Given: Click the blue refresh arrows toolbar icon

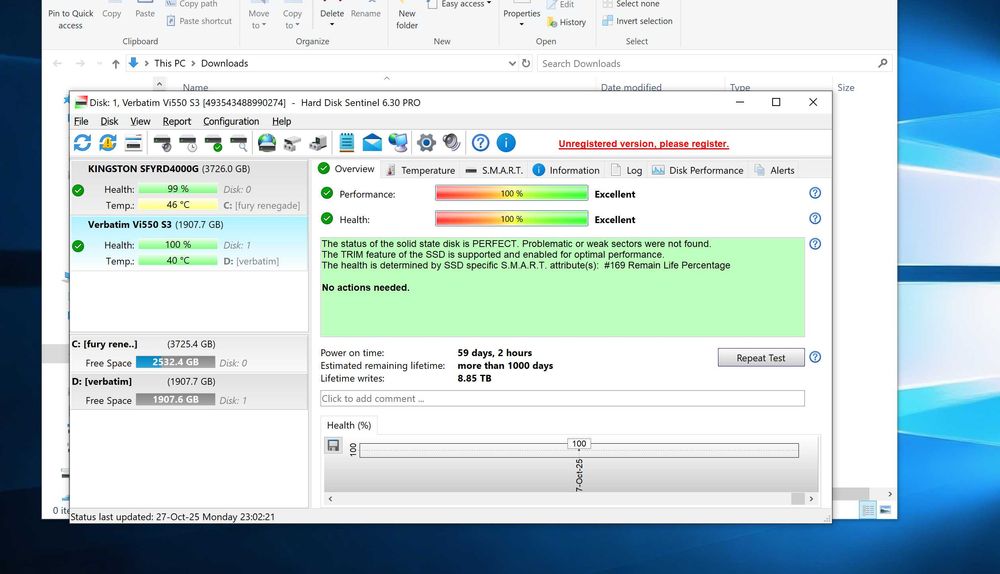Looking at the screenshot, I should click(x=82, y=143).
